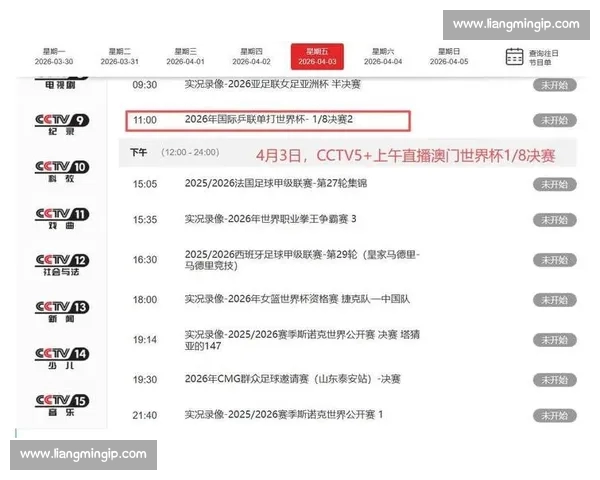Click the 19:14 time cell
Screen dimensions: 600x480
pos(145,340)
